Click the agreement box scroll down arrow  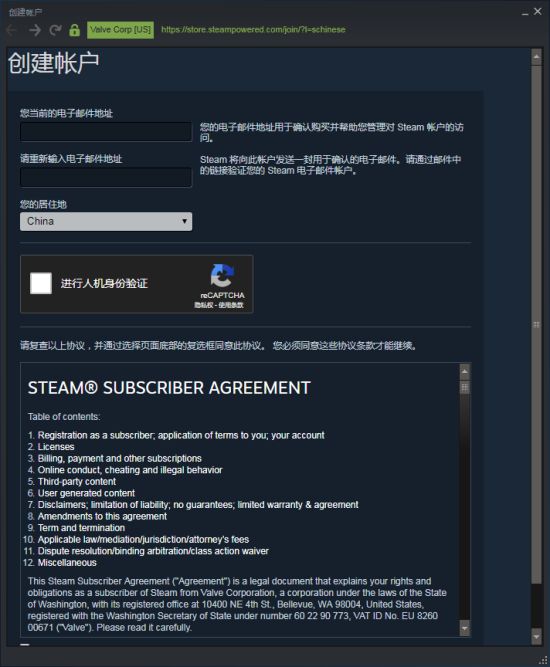[x=465, y=628]
